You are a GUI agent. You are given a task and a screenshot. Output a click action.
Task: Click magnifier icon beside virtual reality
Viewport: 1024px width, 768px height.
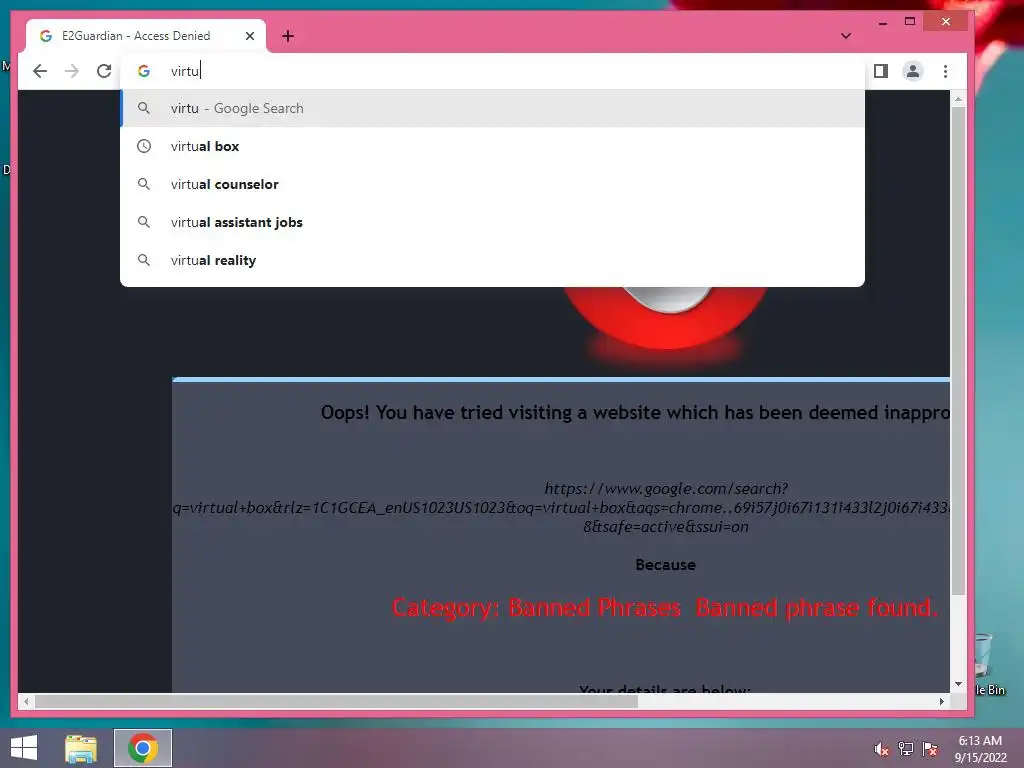(144, 260)
